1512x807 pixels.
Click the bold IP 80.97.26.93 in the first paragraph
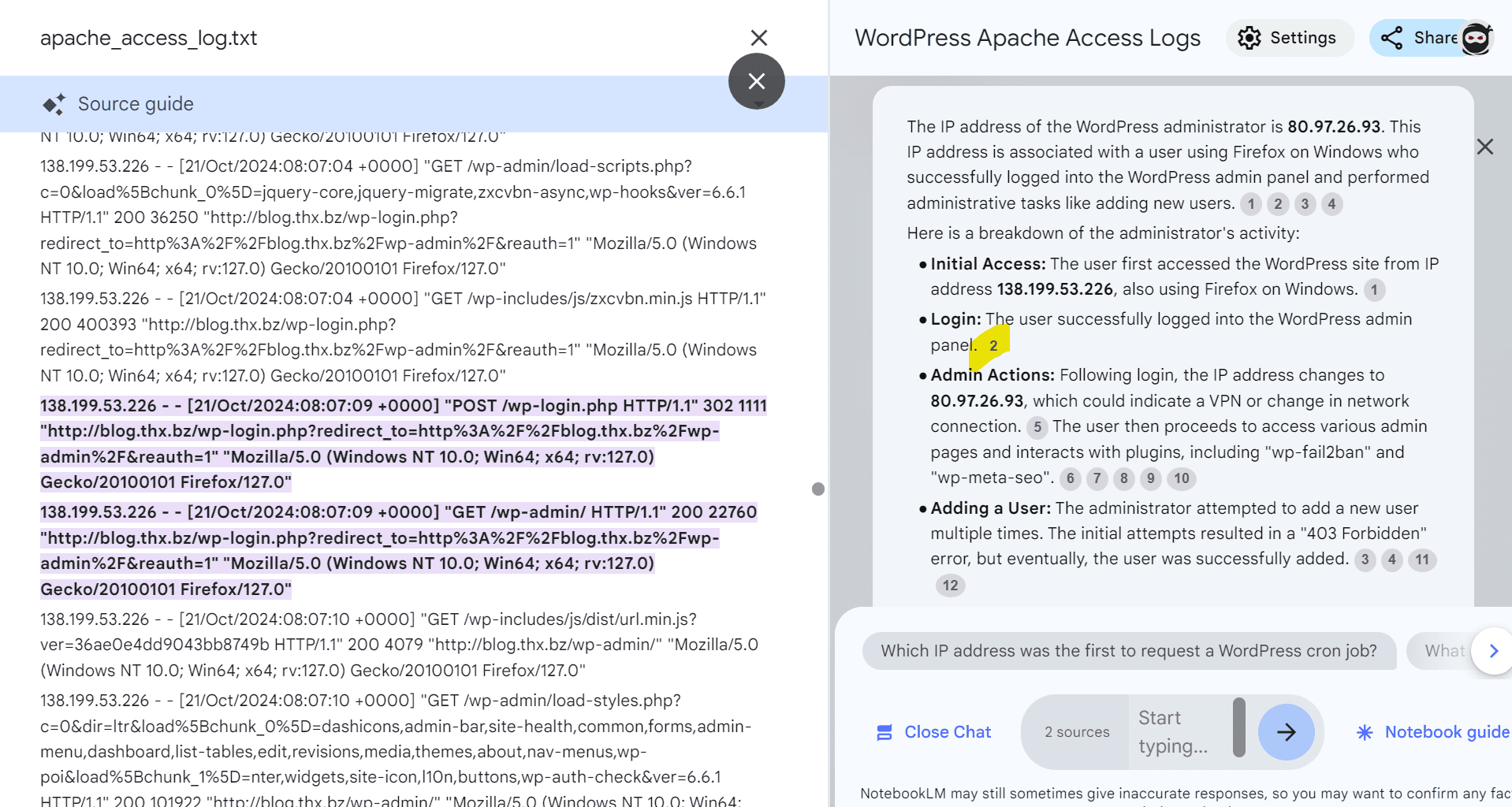click(1334, 127)
